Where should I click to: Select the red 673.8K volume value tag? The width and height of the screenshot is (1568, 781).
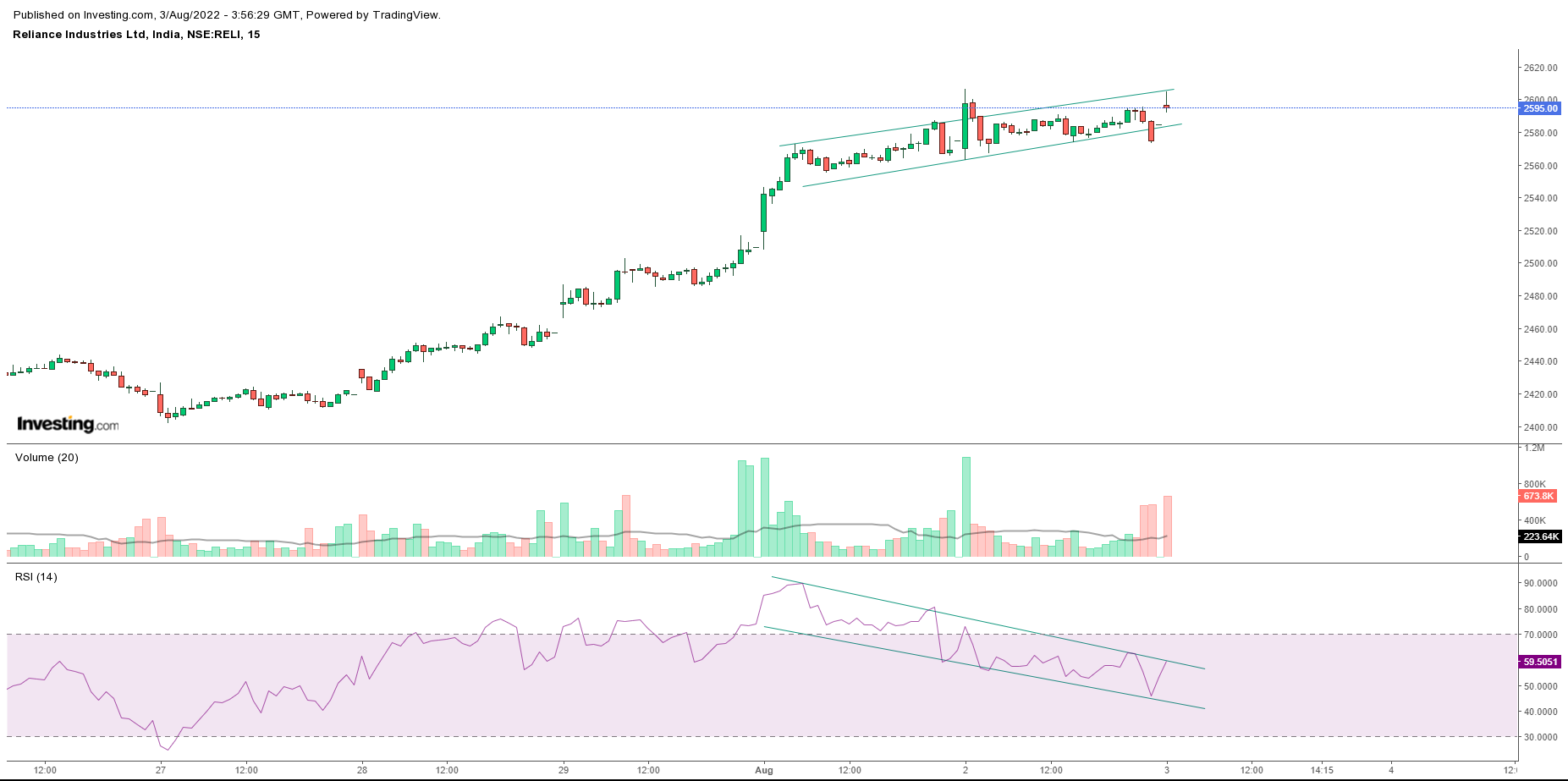pos(1538,496)
